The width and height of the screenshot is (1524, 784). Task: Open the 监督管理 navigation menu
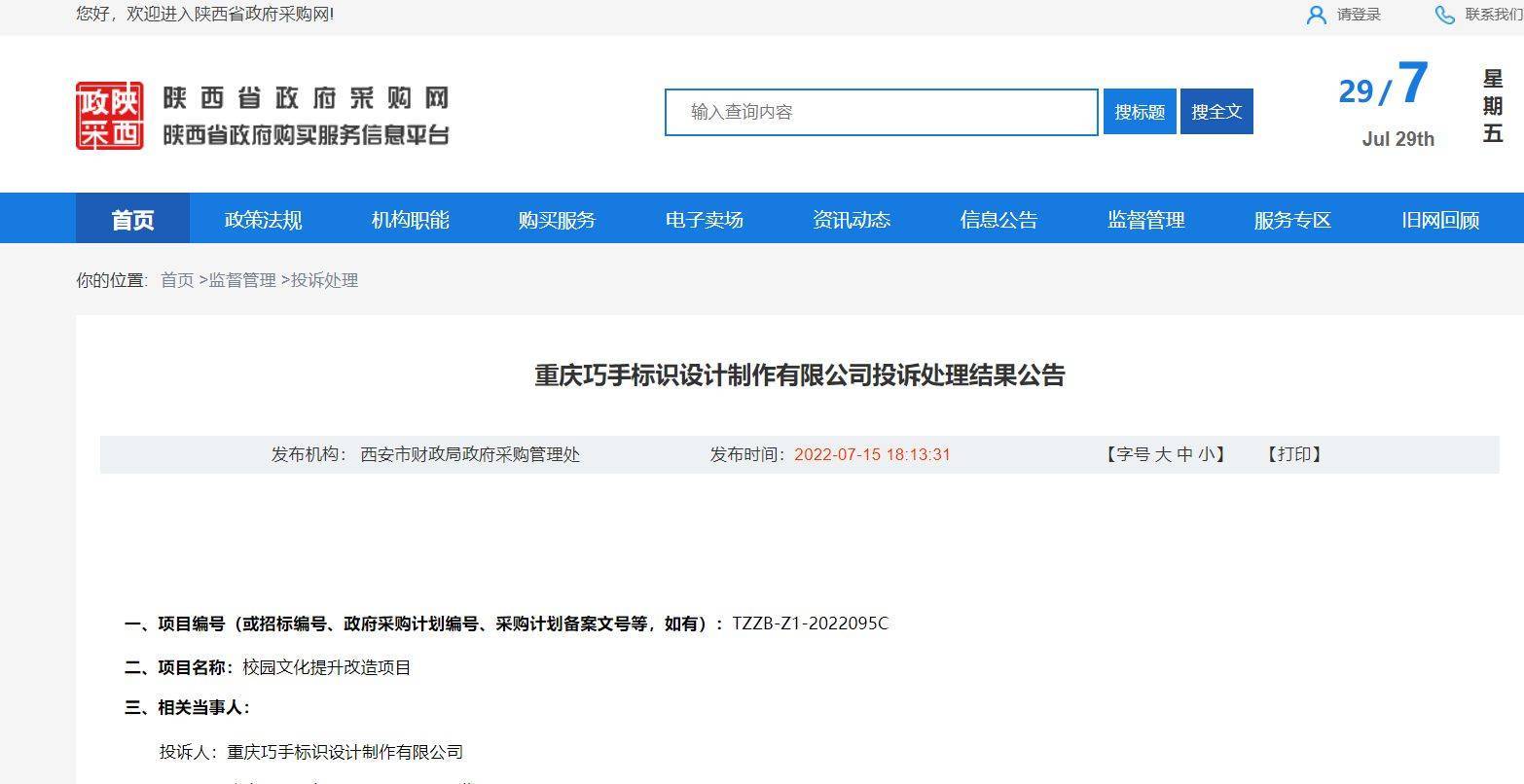point(1145,220)
